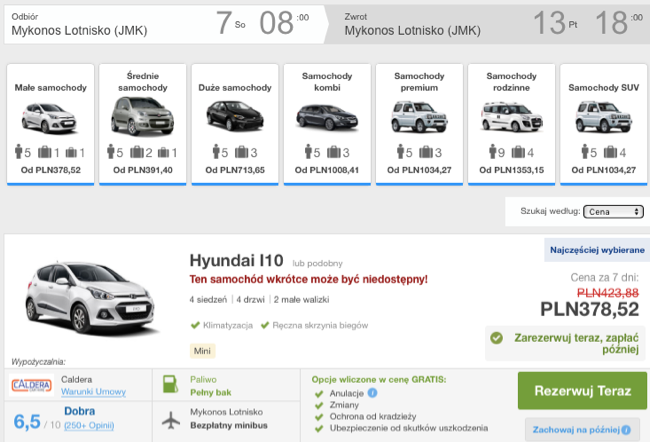Click the checkmark beside Ubezpieczenie od skutków uszkodzenia
650x442 pixels.
(318, 429)
